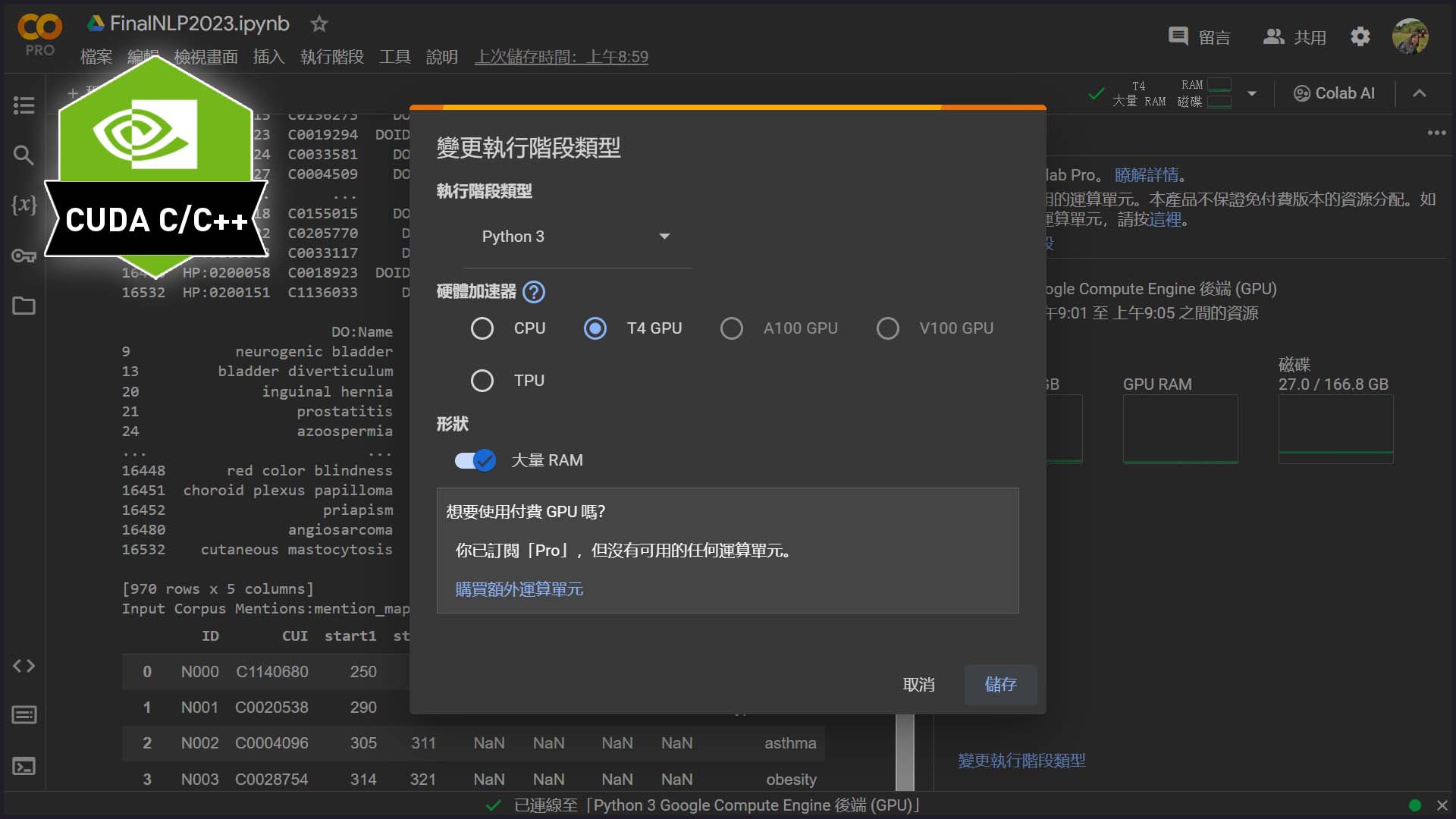
Task: Click the 這裡 link in resources panel
Action: [1166, 220]
